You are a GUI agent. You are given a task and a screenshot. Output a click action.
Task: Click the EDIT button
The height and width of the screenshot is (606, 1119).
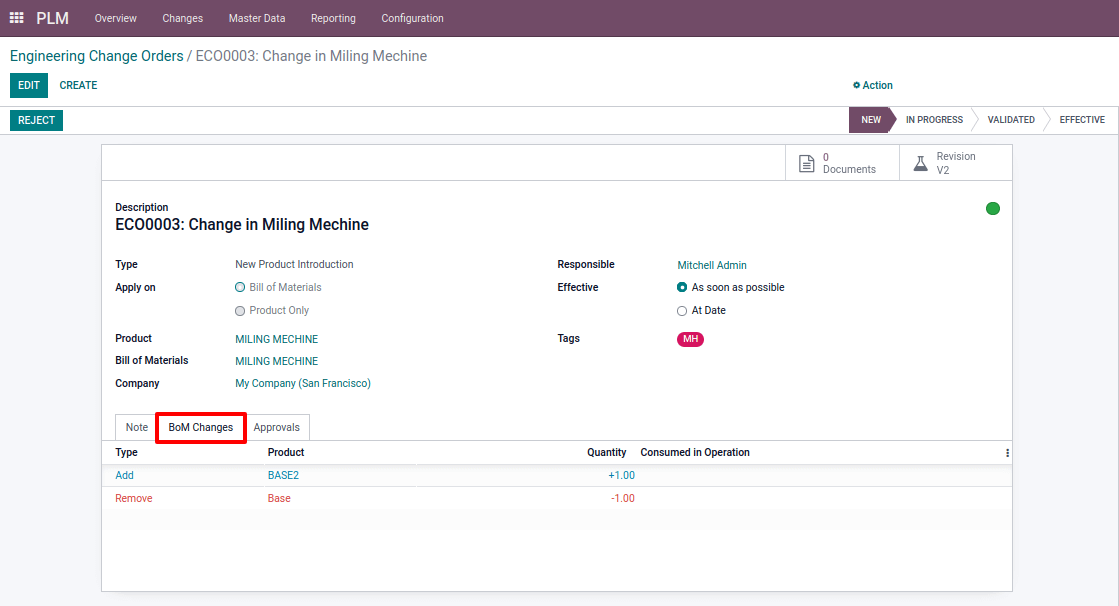(x=29, y=85)
